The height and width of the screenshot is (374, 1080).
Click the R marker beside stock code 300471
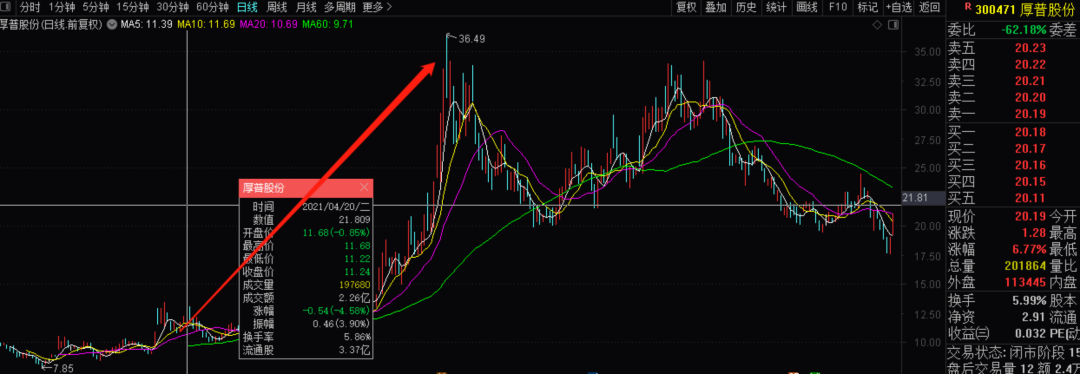click(x=968, y=7)
